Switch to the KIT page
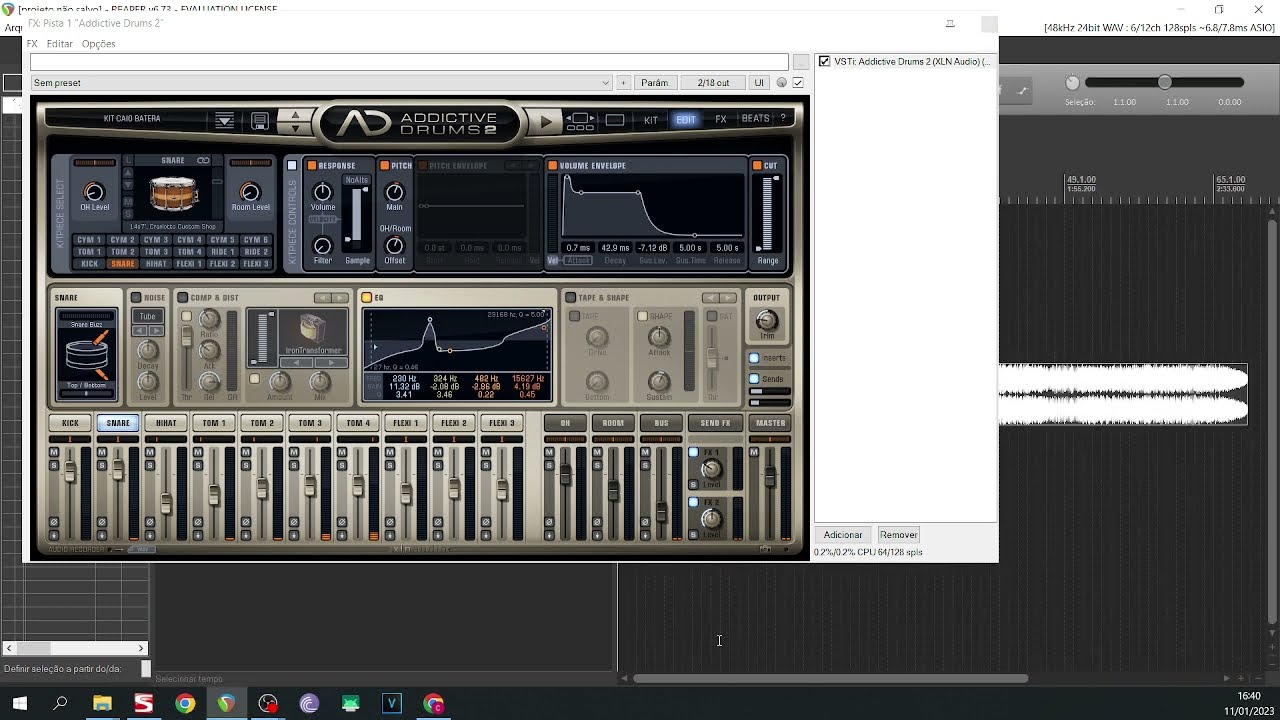 (651, 120)
